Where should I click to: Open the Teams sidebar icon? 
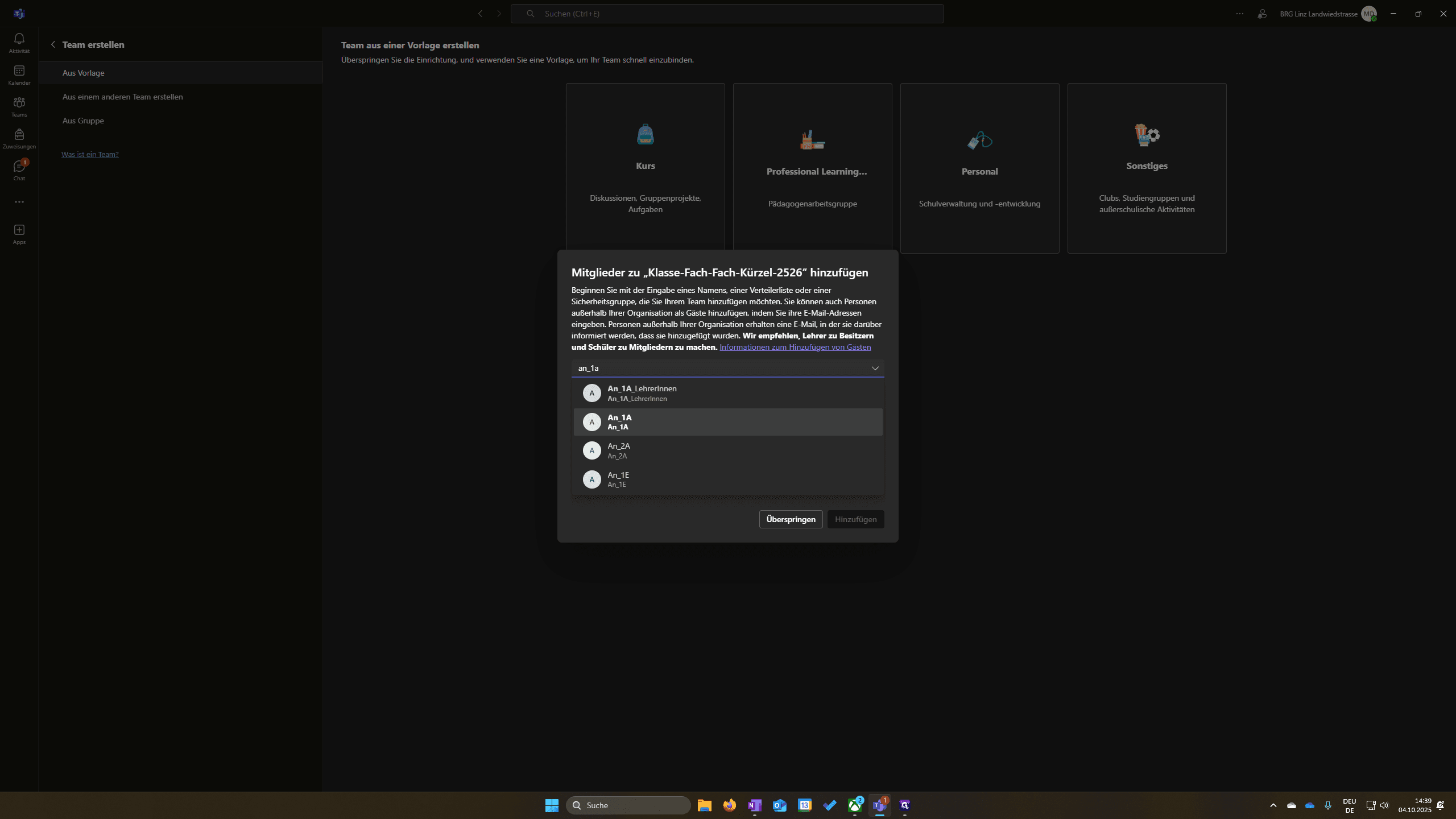pyautogui.click(x=19, y=106)
